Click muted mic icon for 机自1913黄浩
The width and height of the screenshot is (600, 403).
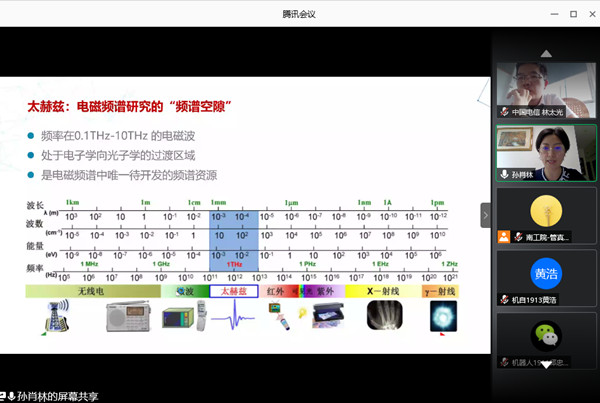click(x=505, y=299)
